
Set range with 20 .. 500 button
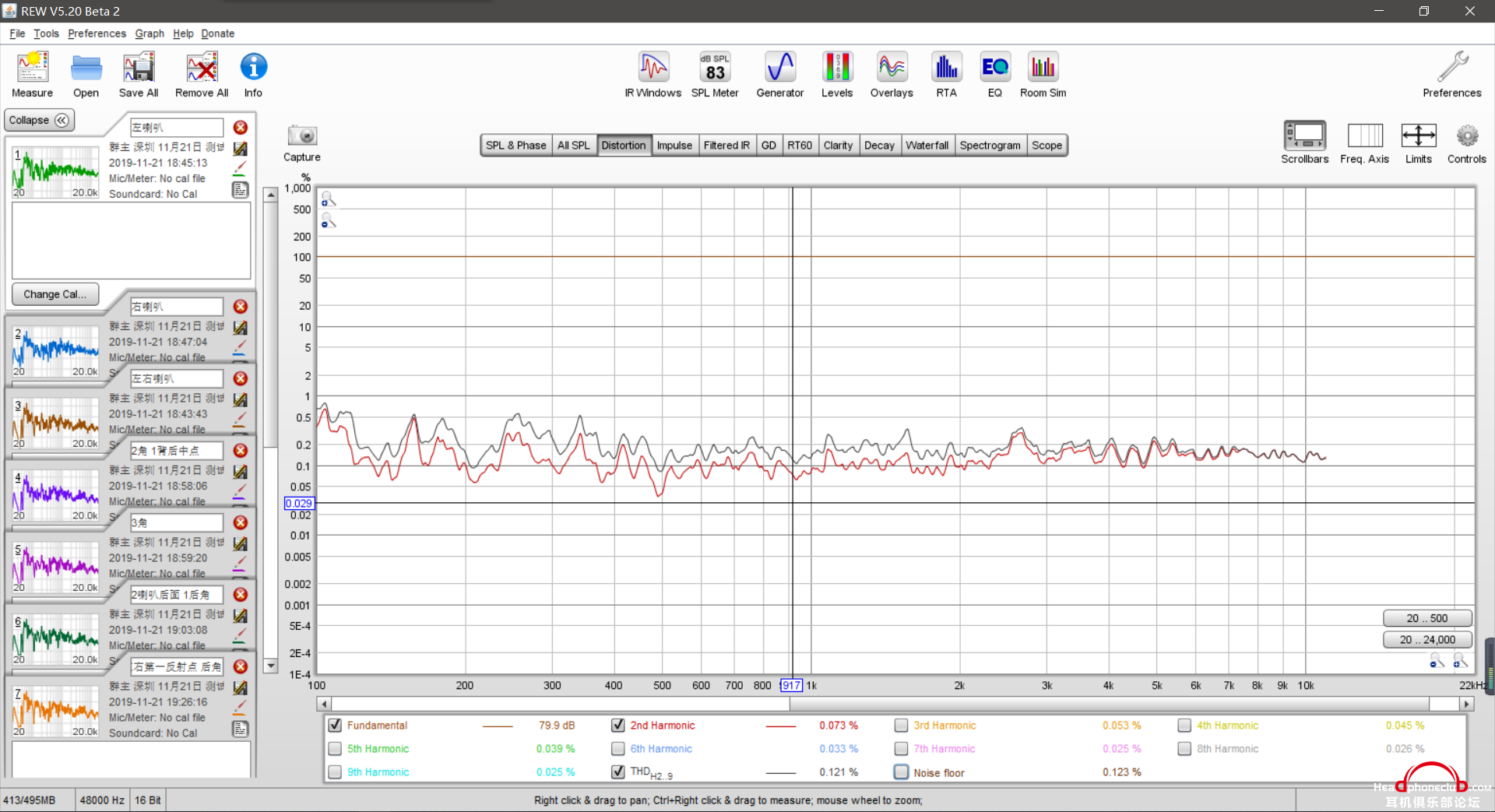coord(1427,618)
